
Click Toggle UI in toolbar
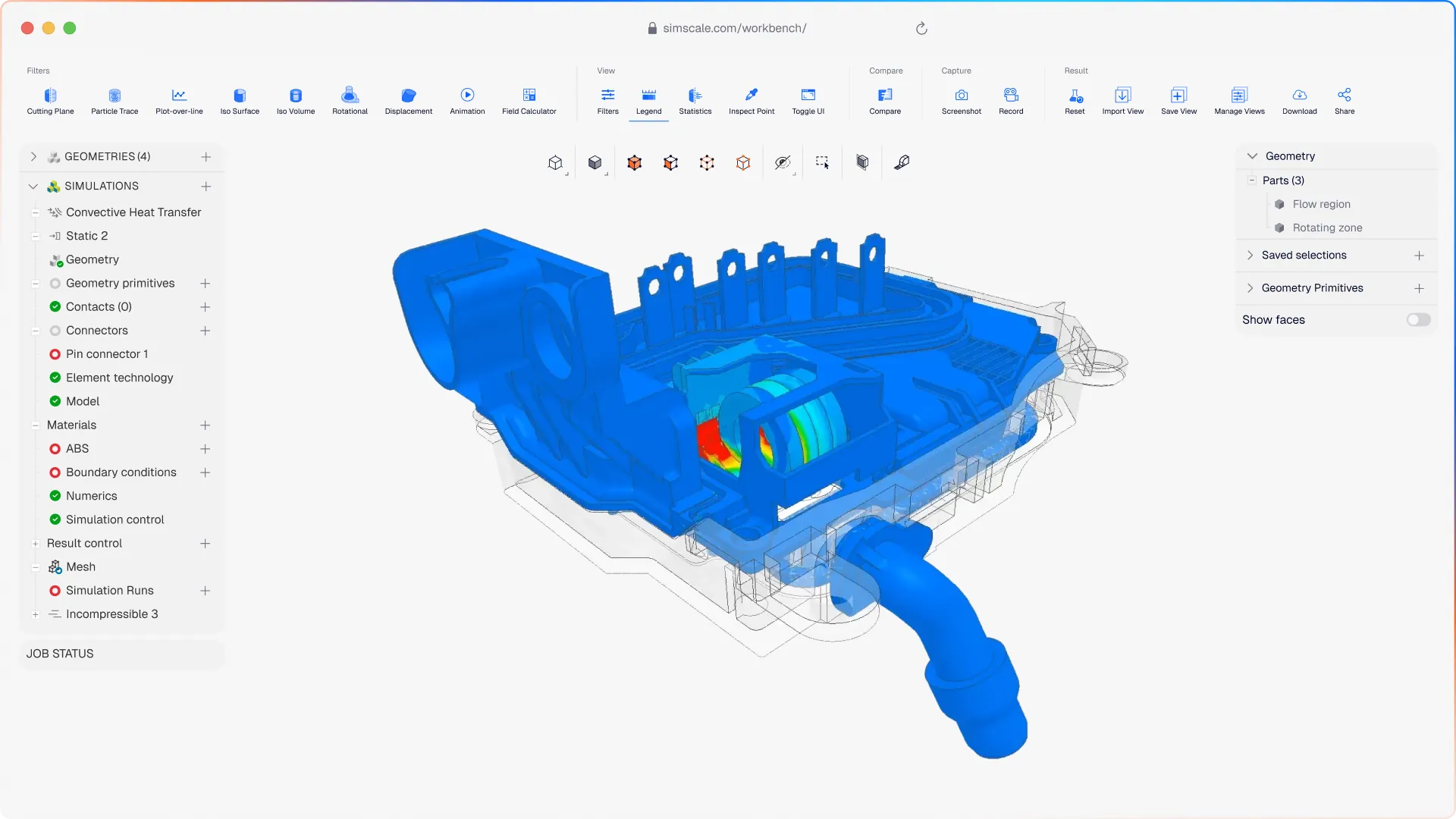[x=808, y=101]
